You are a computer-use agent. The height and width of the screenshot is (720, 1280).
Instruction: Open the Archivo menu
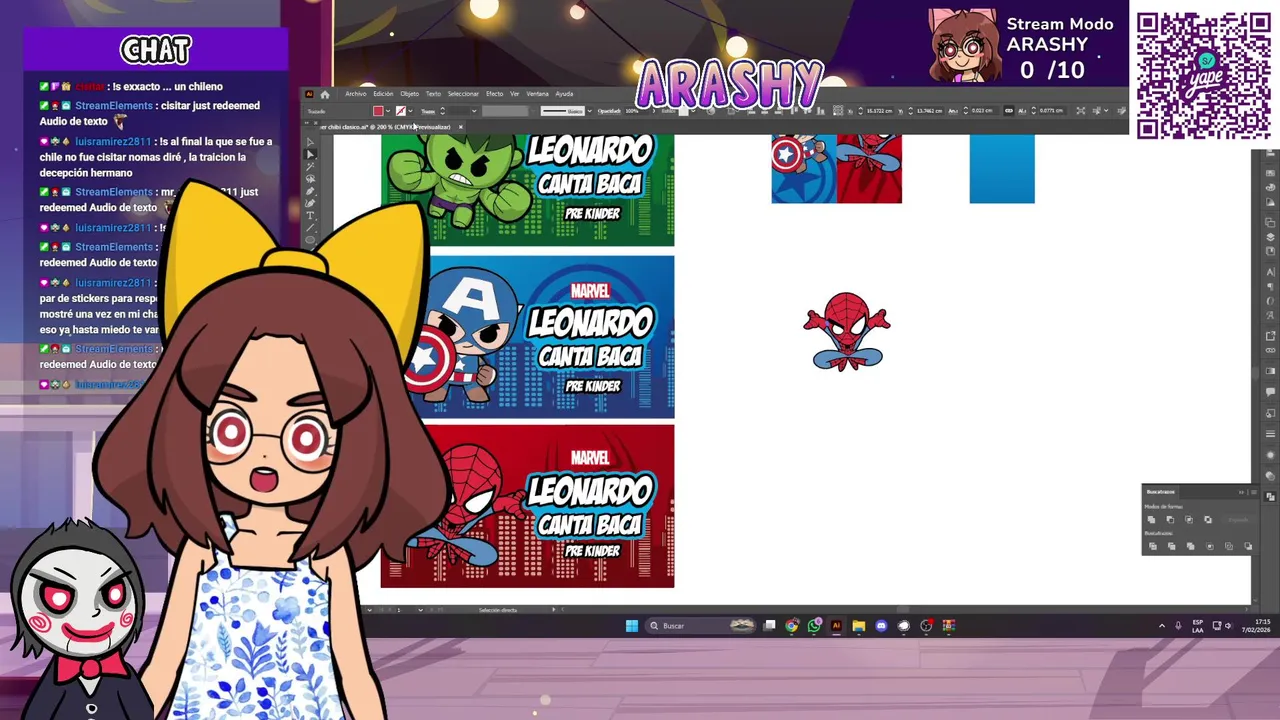pos(356,94)
